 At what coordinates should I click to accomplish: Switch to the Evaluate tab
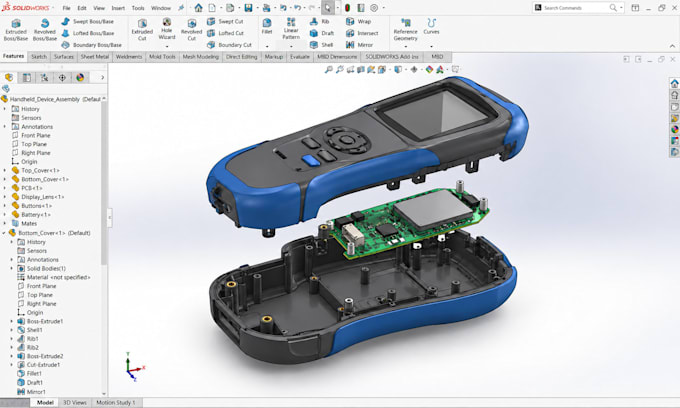click(x=300, y=57)
